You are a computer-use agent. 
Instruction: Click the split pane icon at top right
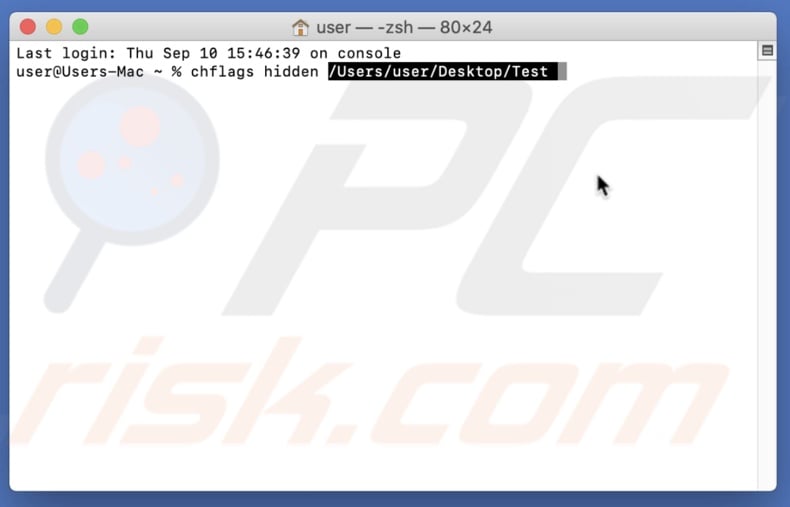[767, 51]
